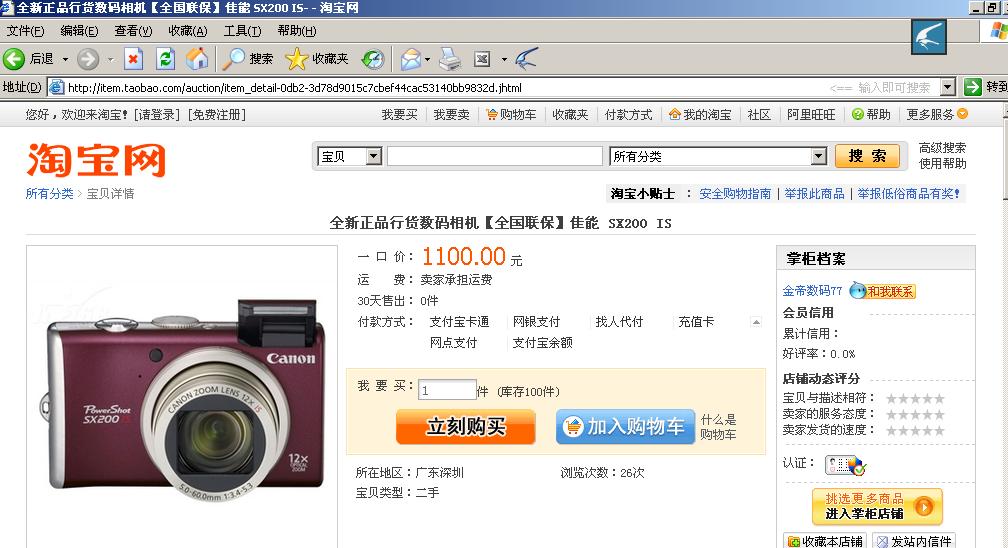Screen dimensions: 1008x548
Task: Click 举报低俗商品有奖 link
Action: [908, 194]
